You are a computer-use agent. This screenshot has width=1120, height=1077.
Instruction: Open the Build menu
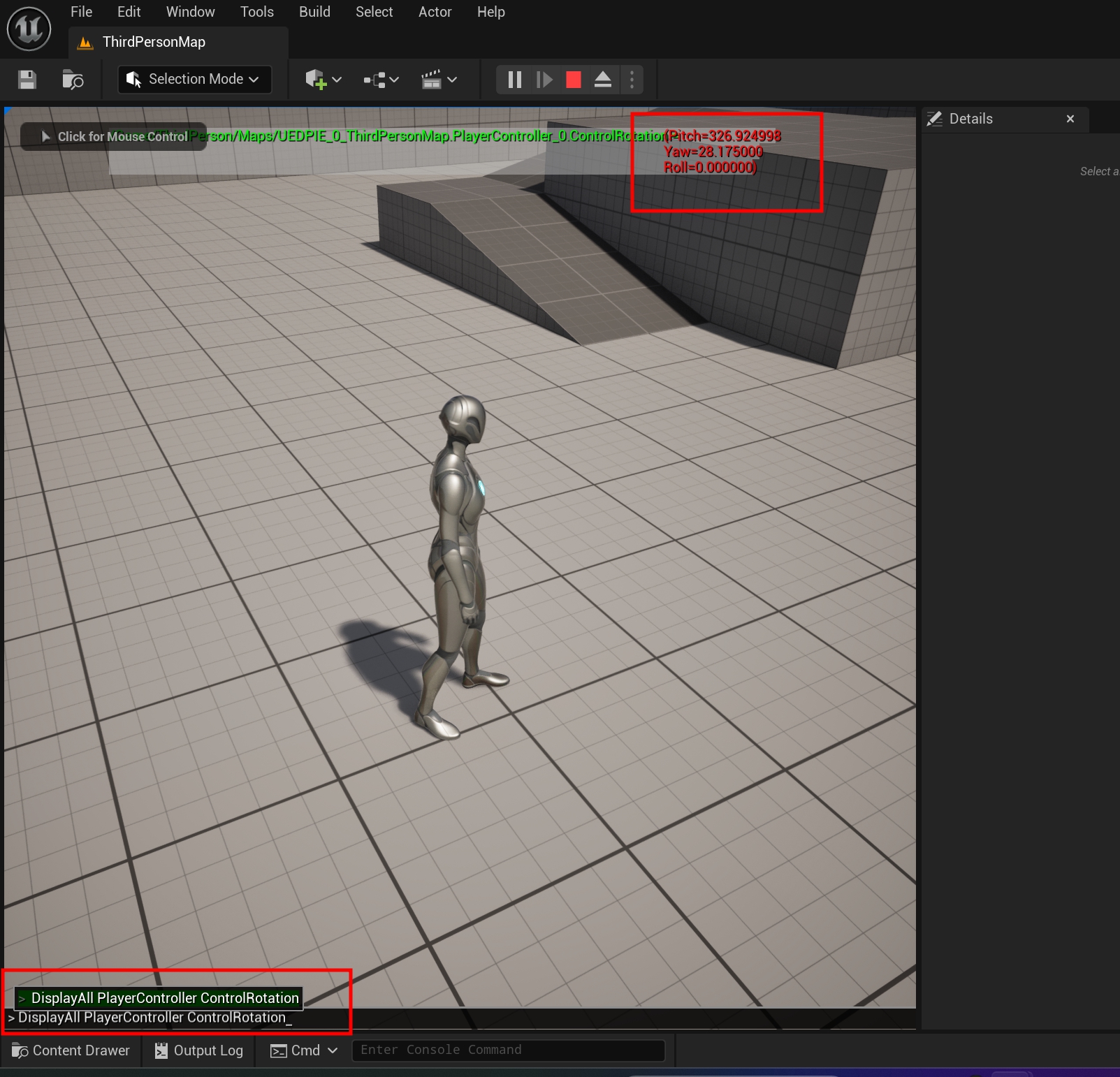pos(314,12)
